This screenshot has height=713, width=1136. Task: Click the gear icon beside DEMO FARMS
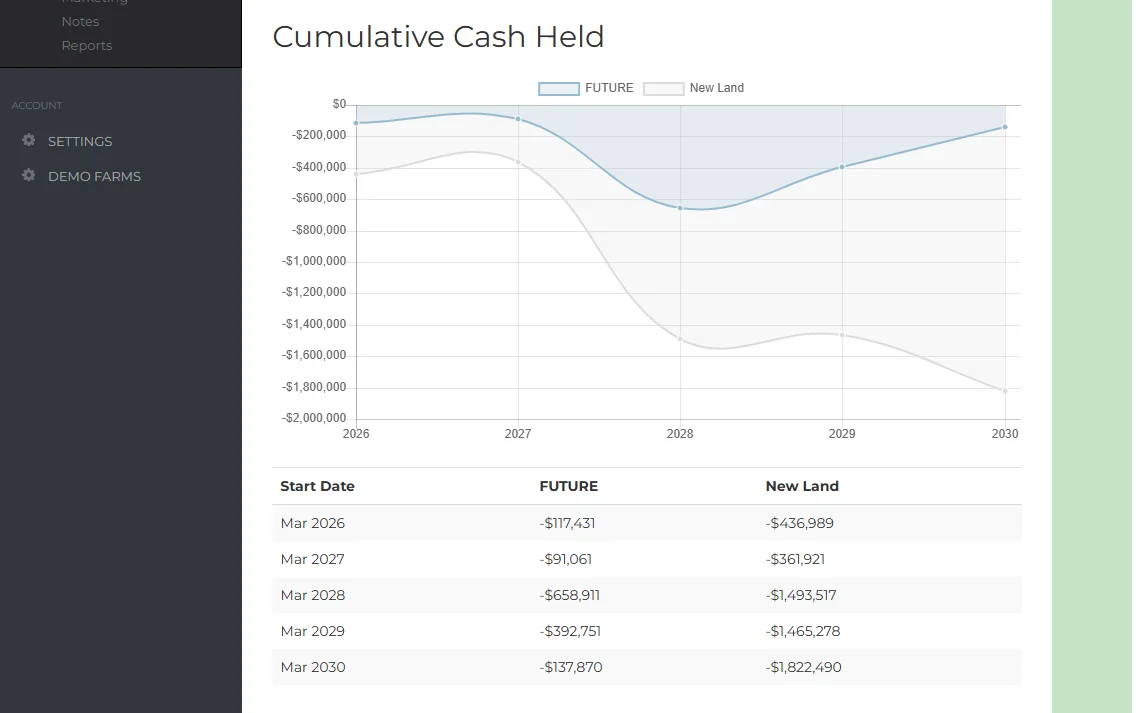[29, 175]
